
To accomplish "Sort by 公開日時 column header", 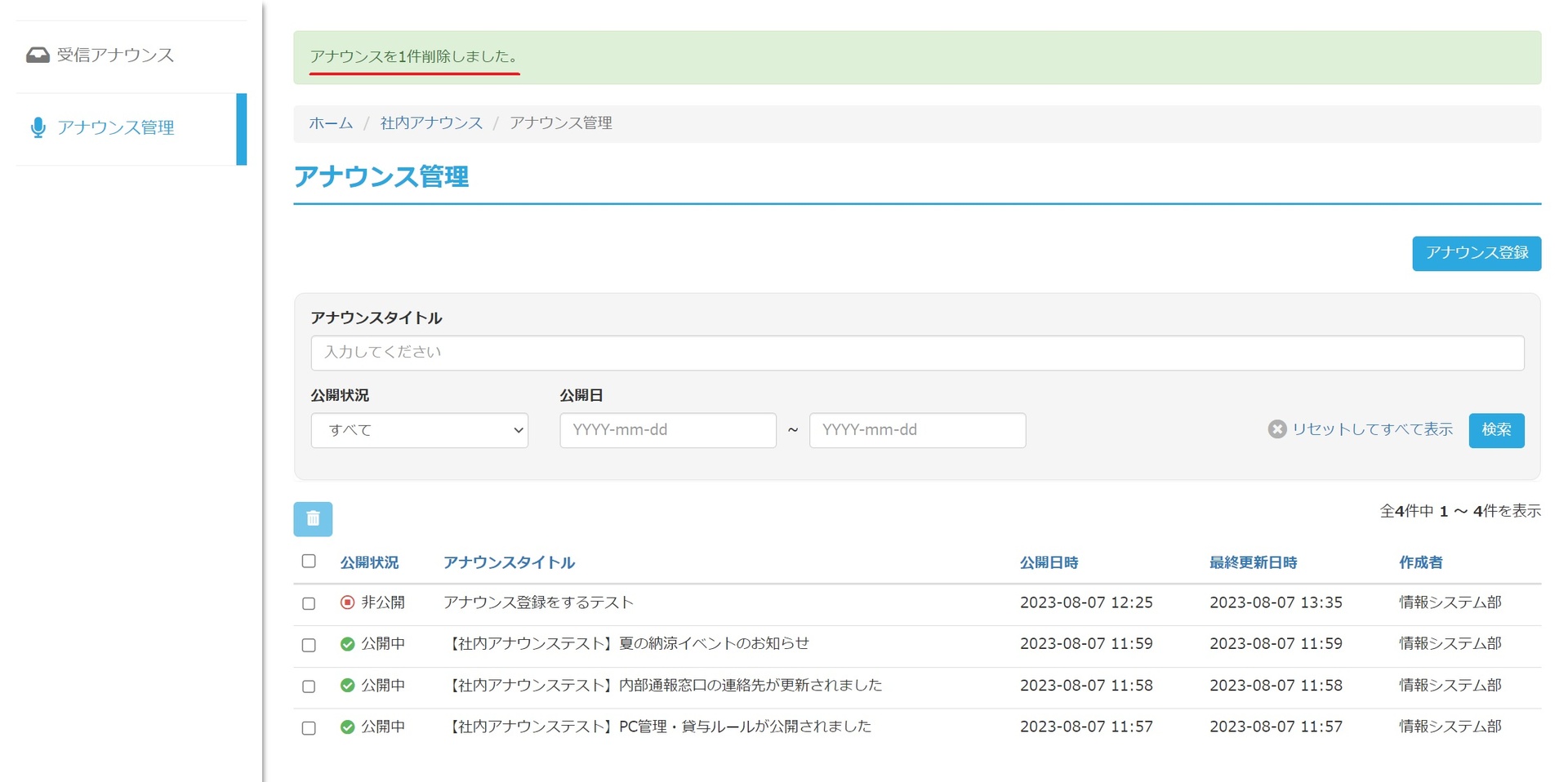I will [1049, 562].
